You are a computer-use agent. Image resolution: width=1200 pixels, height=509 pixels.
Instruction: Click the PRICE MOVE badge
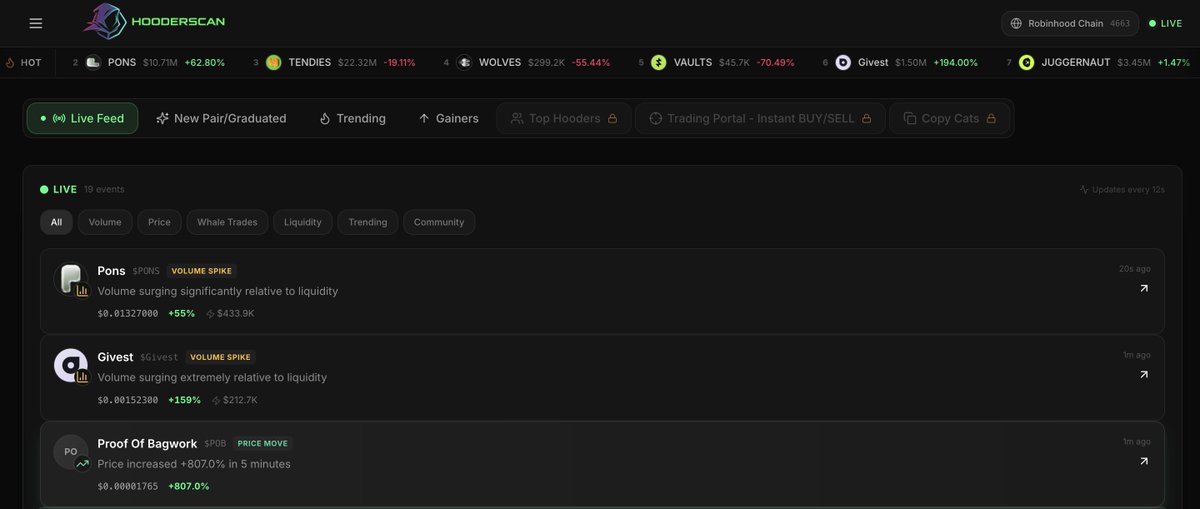click(x=263, y=443)
